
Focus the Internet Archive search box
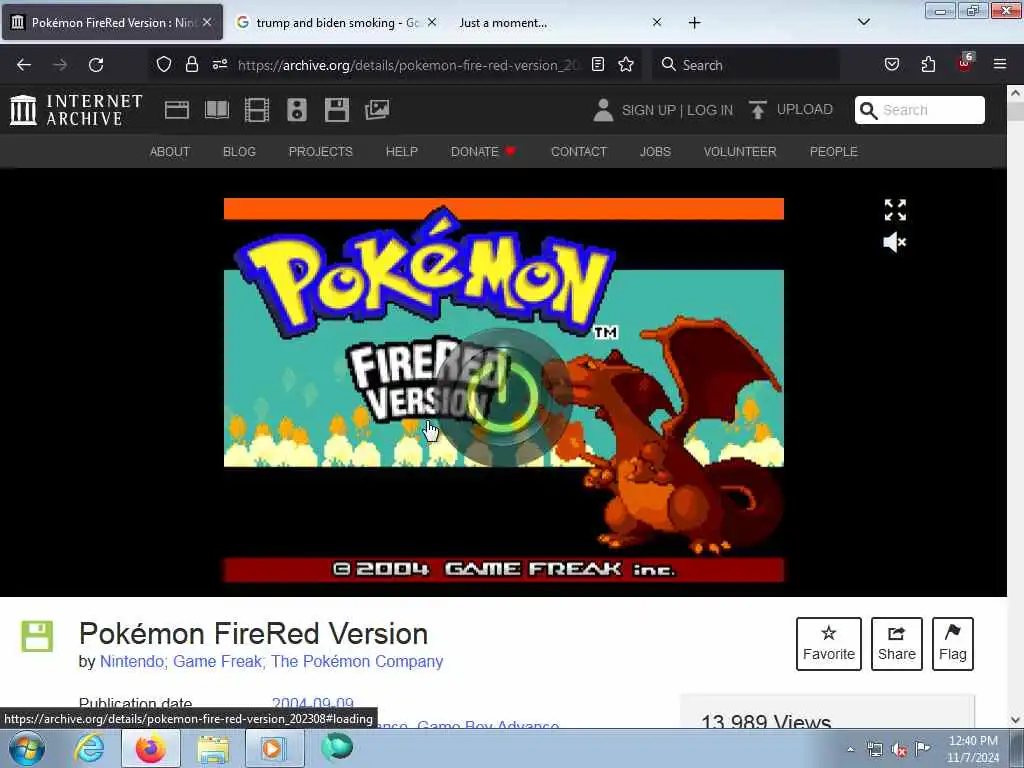pyautogui.click(x=920, y=110)
